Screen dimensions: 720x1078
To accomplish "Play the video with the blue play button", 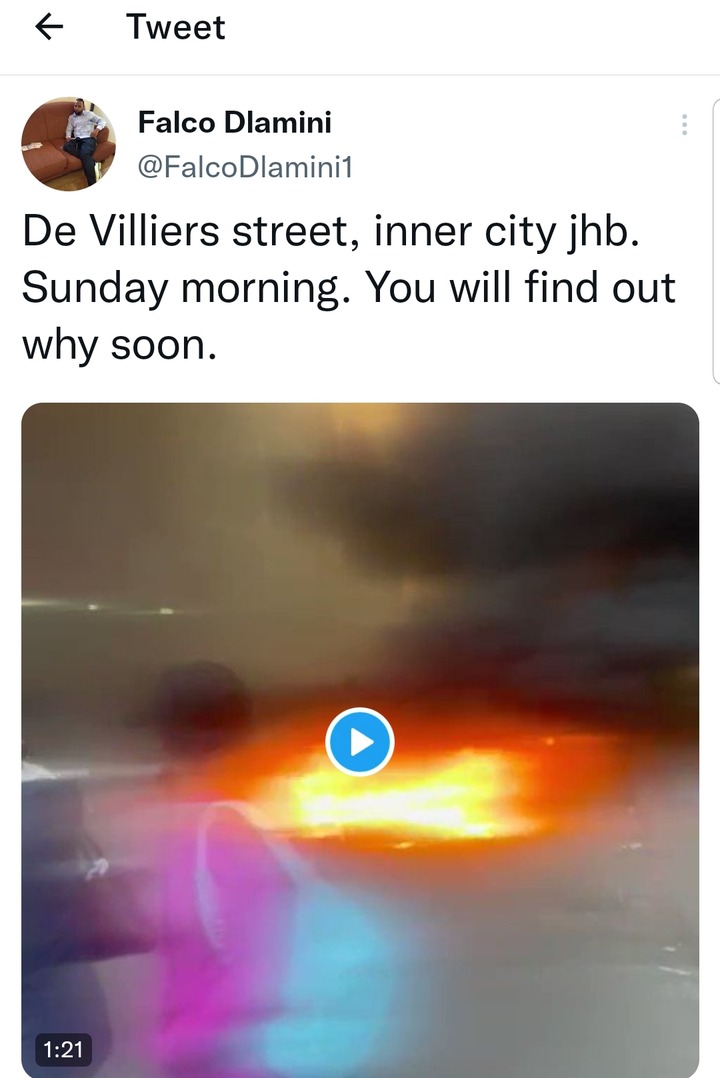I will pyautogui.click(x=360, y=742).
